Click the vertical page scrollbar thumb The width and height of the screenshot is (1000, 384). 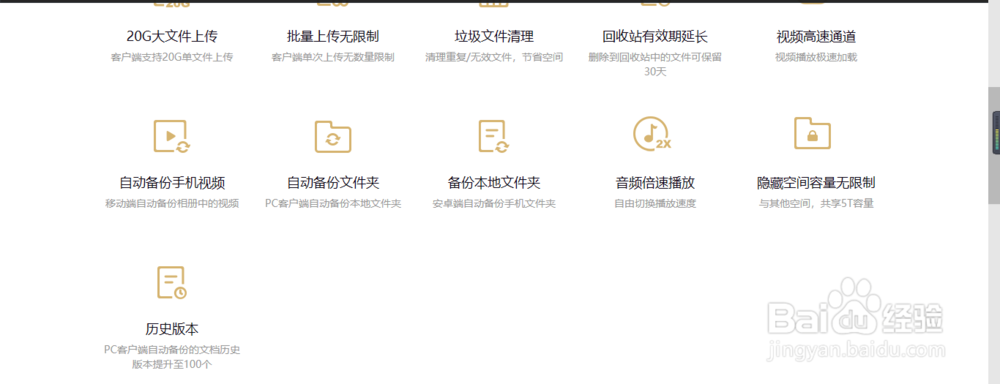coord(994,145)
